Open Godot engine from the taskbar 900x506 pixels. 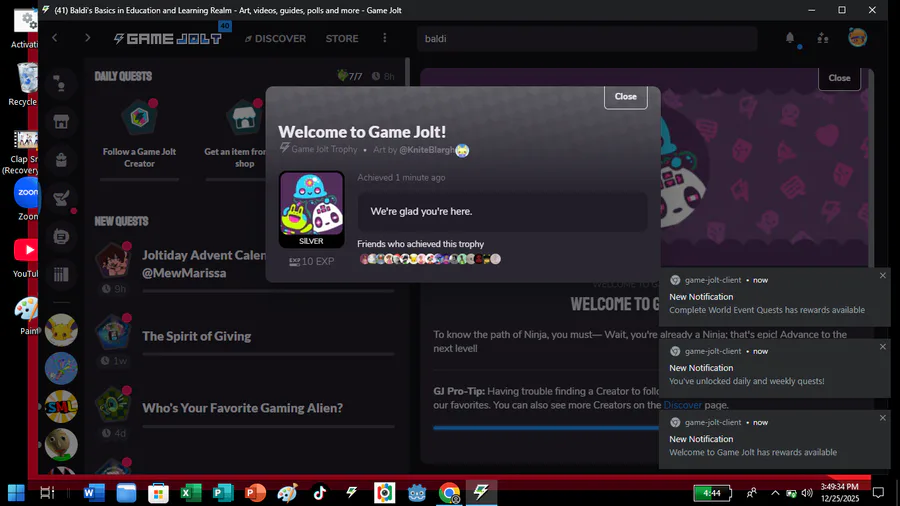pos(417,492)
